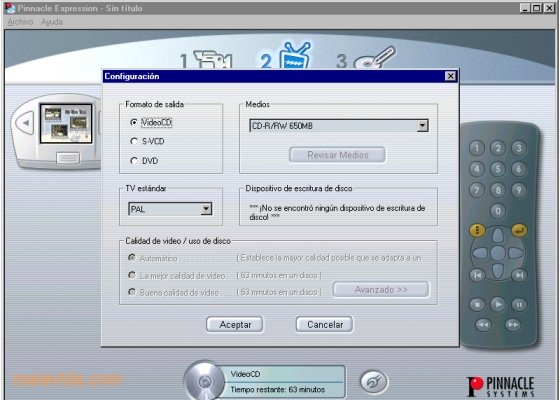
Task: Close the Configuración dialog
Action: (451, 76)
